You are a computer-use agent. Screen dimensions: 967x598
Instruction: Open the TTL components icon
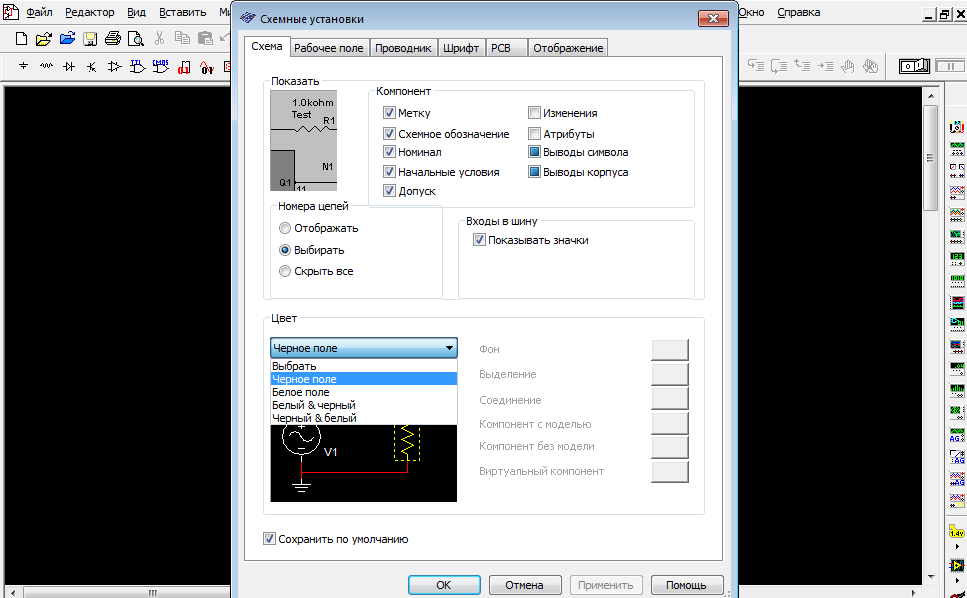pyautogui.click(x=138, y=67)
